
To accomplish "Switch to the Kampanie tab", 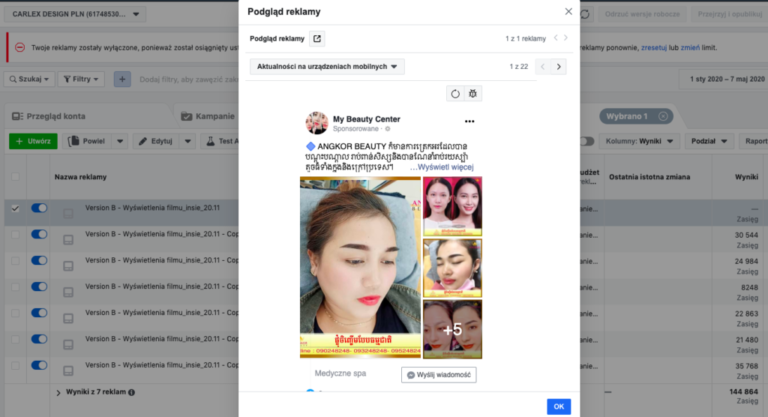I will 208,116.
